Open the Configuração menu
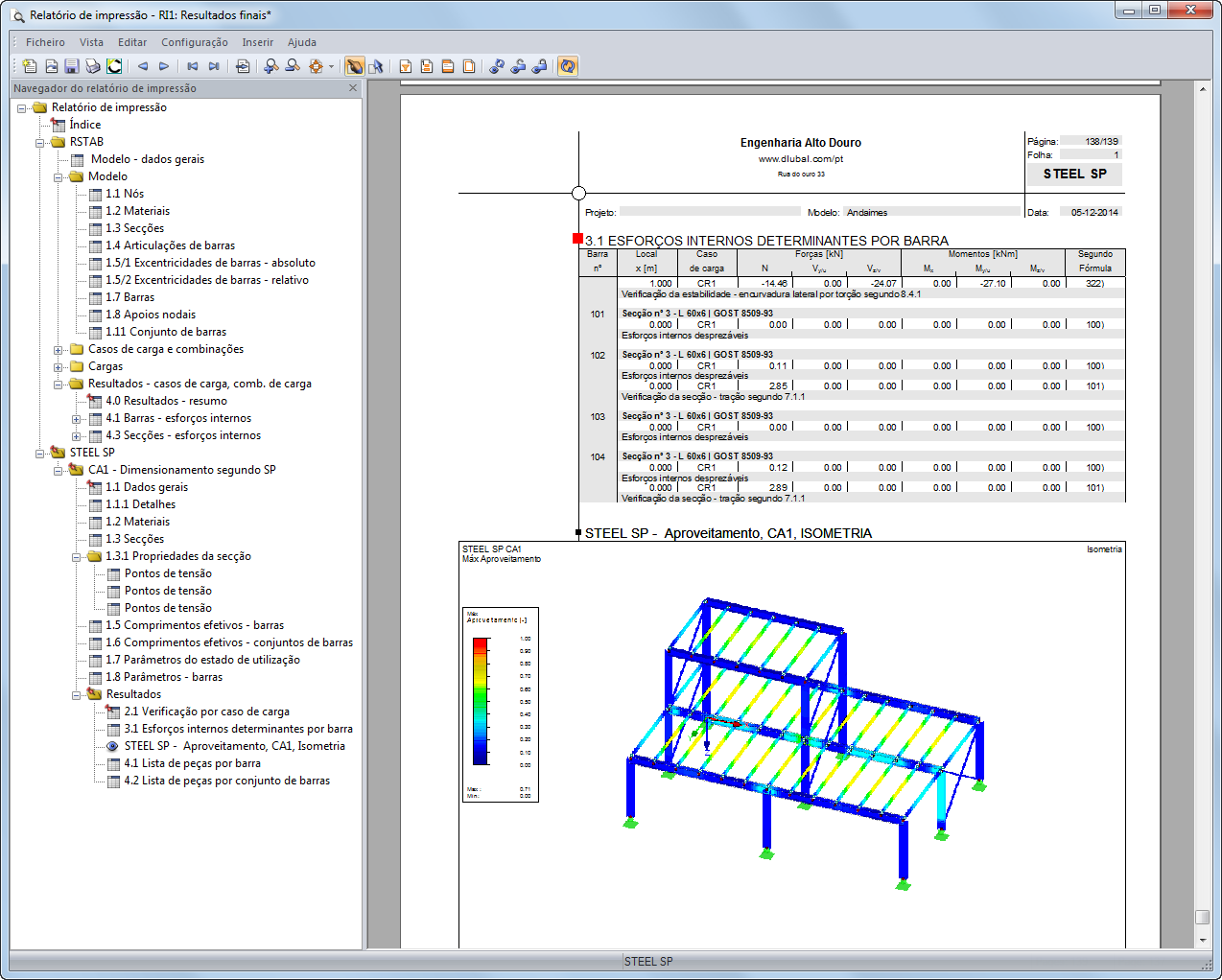1222x980 pixels. (x=195, y=42)
